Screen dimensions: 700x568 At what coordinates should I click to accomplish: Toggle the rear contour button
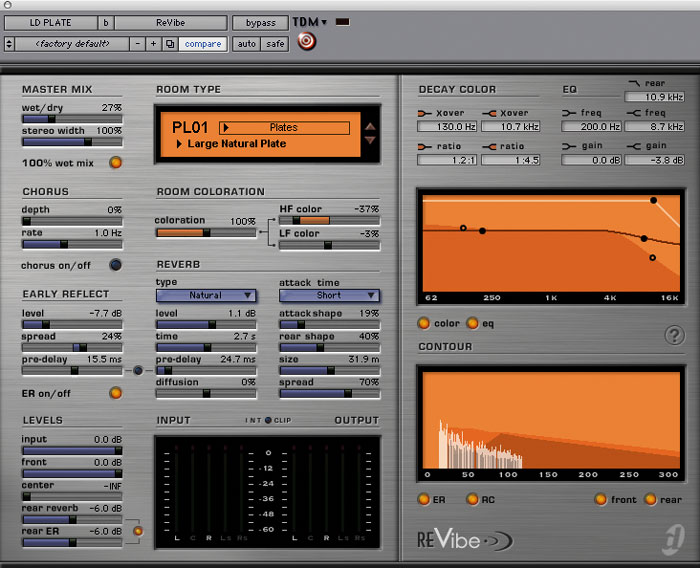(x=650, y=499)
